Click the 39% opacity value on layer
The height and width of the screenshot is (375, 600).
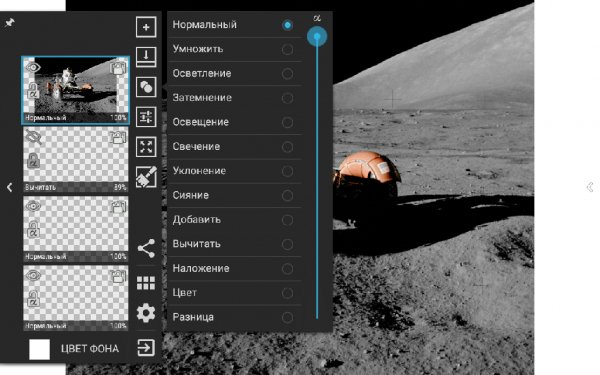pyautogui.click(x=120, y=188)
